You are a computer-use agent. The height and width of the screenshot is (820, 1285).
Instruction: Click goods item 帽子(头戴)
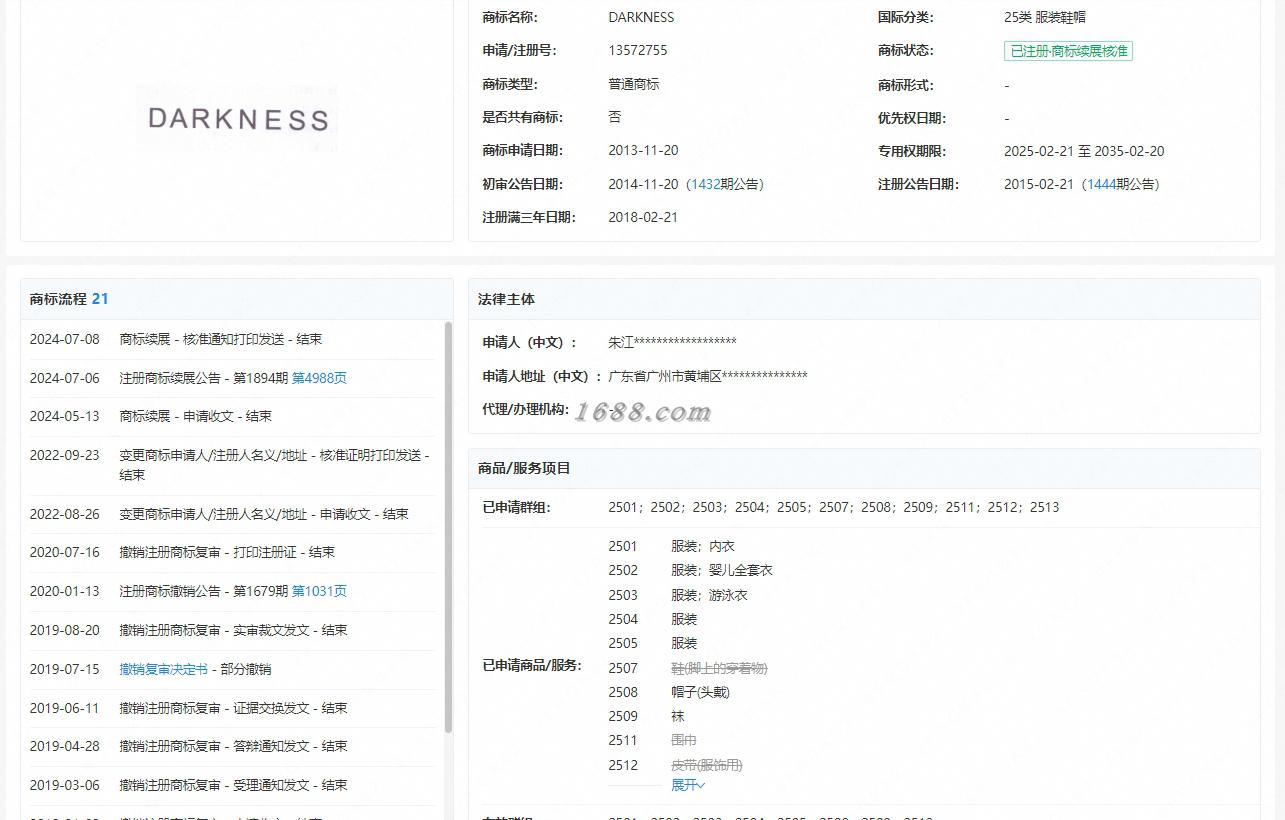point(700,692)
